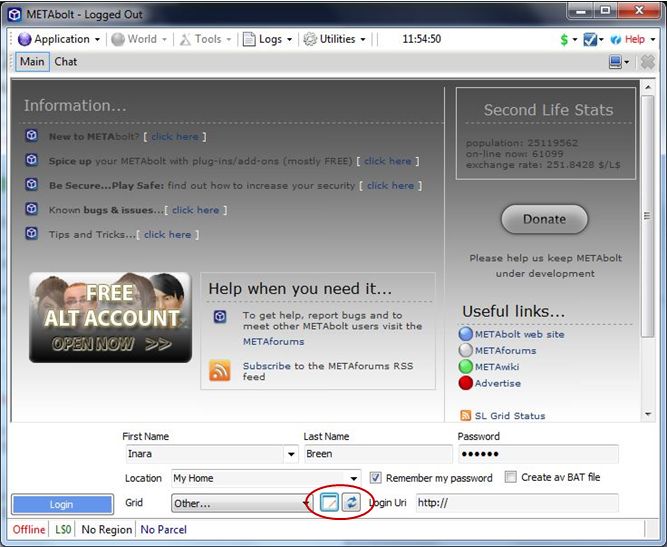Click the refresh grid list icon

351,503
